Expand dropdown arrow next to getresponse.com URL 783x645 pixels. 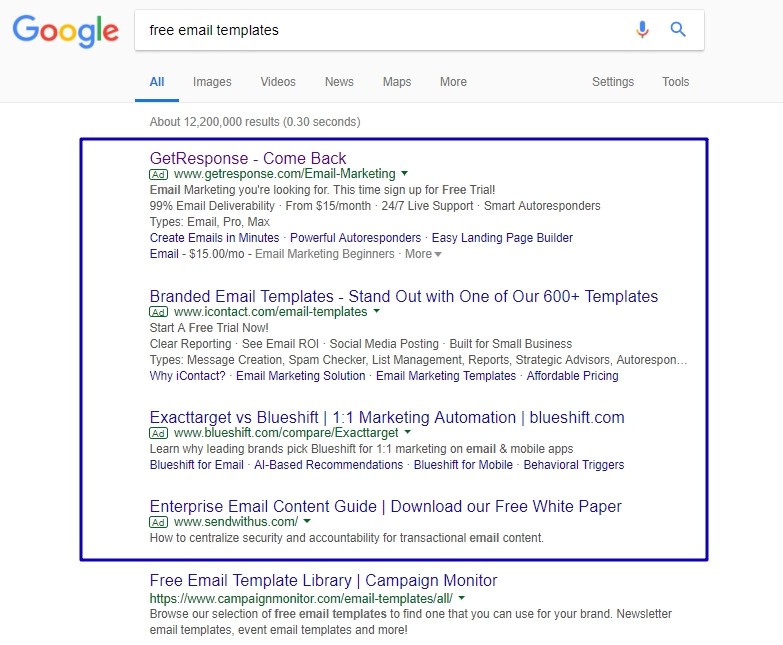404,175
